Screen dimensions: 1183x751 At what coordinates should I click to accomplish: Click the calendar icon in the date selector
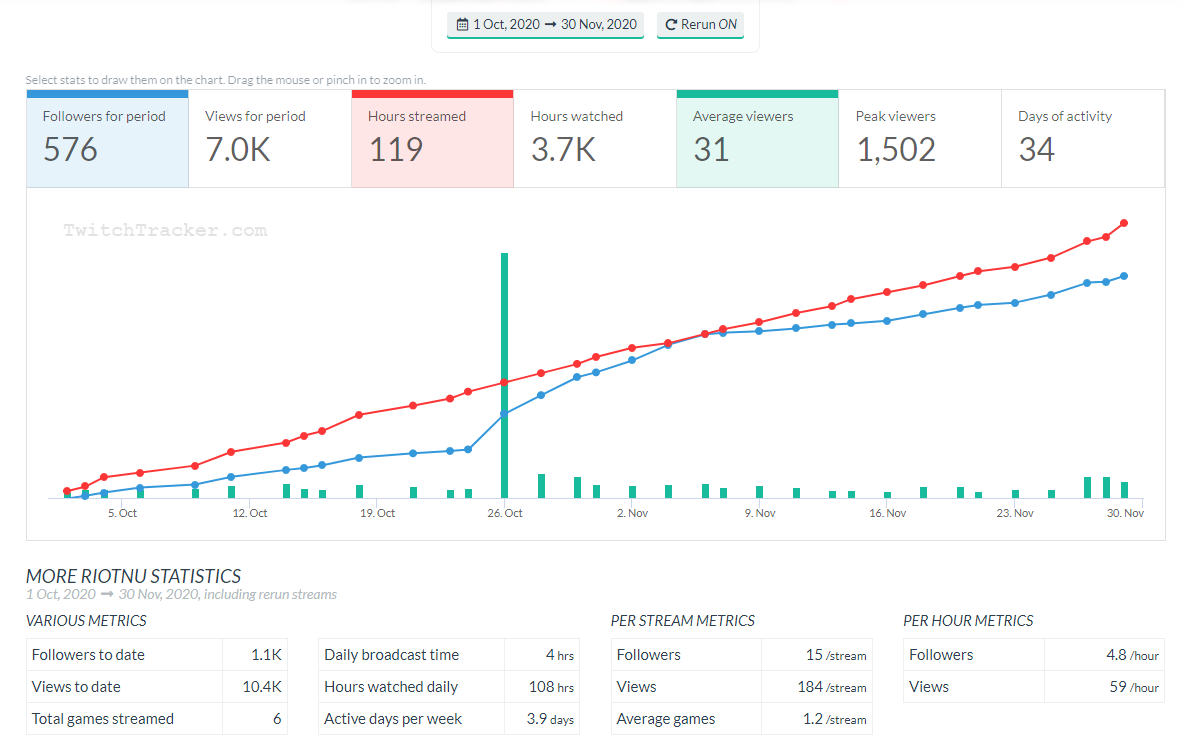464,25
